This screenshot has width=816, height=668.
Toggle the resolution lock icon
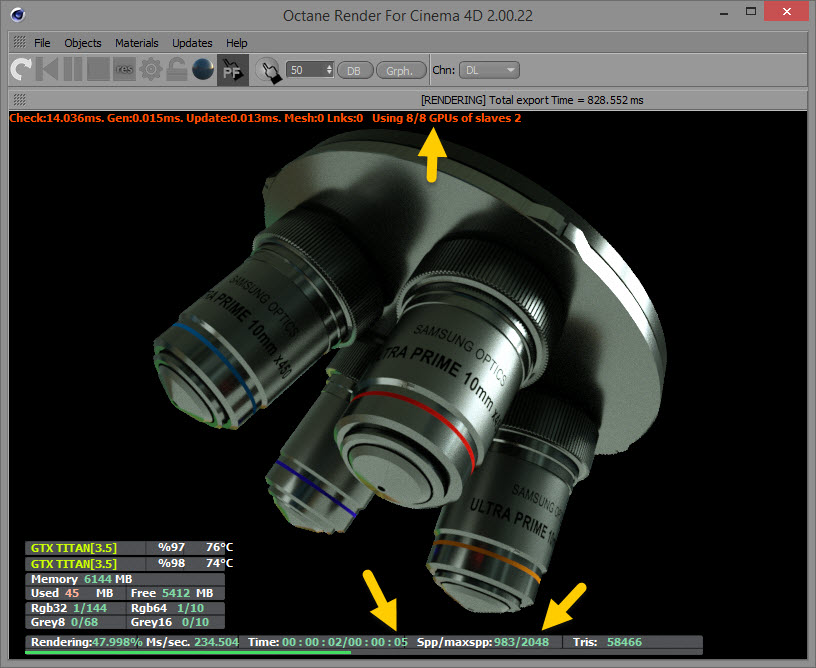[x=176, y=70]
